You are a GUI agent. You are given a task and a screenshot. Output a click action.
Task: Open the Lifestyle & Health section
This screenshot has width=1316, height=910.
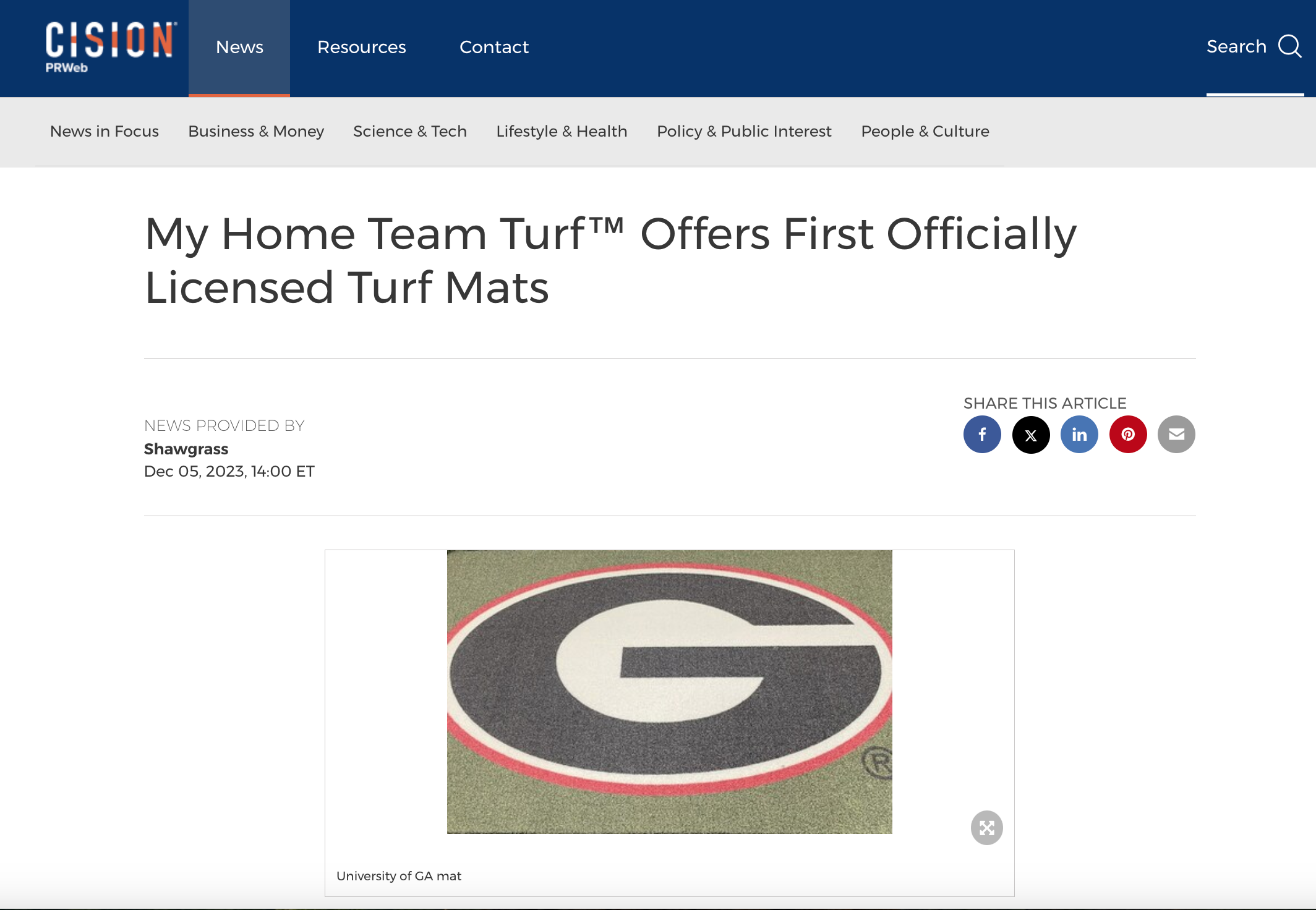tap(562, 131)
